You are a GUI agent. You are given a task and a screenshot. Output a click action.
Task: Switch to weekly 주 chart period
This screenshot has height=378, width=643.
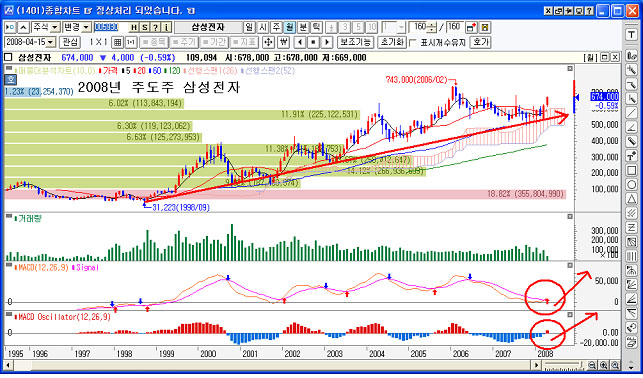[x=276, y=27]
